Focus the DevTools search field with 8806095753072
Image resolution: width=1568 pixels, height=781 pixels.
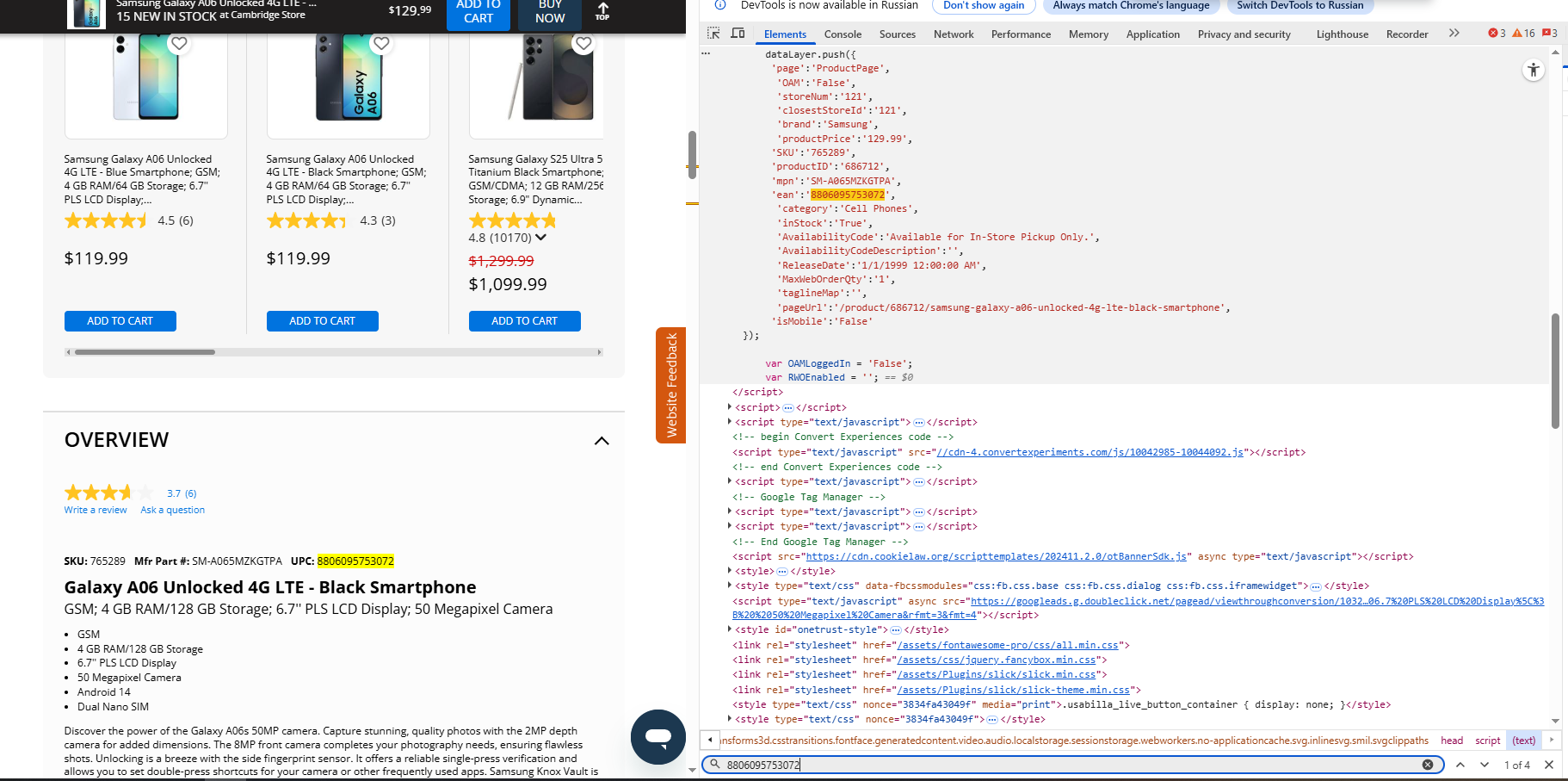(1072, 765)
